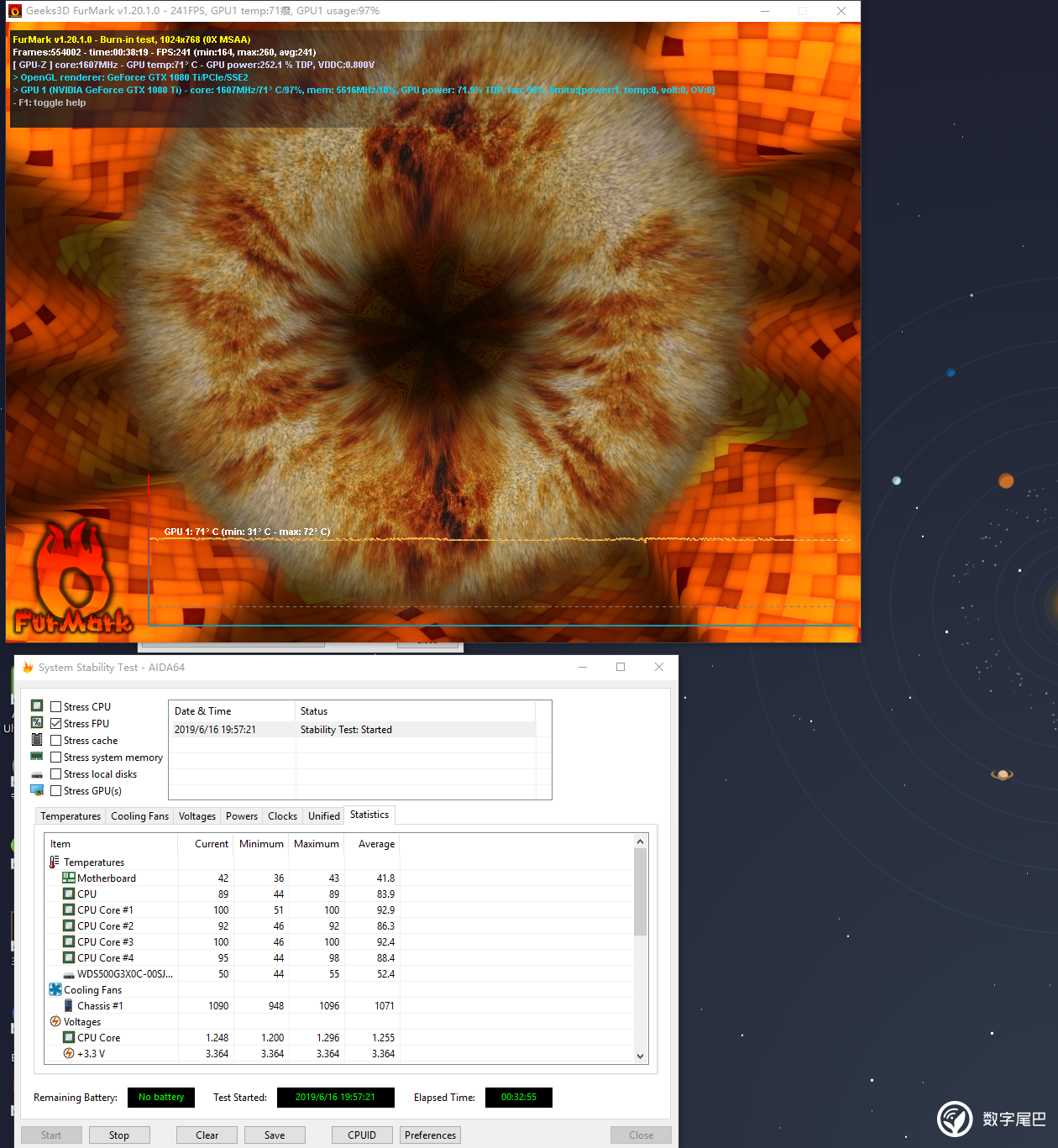The image size is (1058, 1148).
Task: Click the Stop button
Action: tap(119, 1135)
